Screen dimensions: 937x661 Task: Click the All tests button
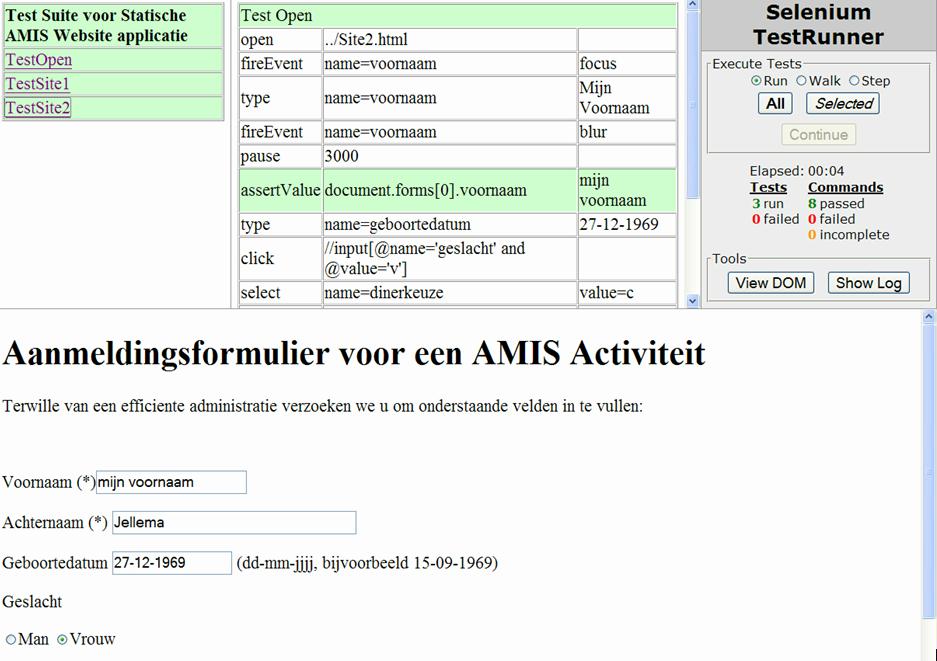[x=775, y=103]
